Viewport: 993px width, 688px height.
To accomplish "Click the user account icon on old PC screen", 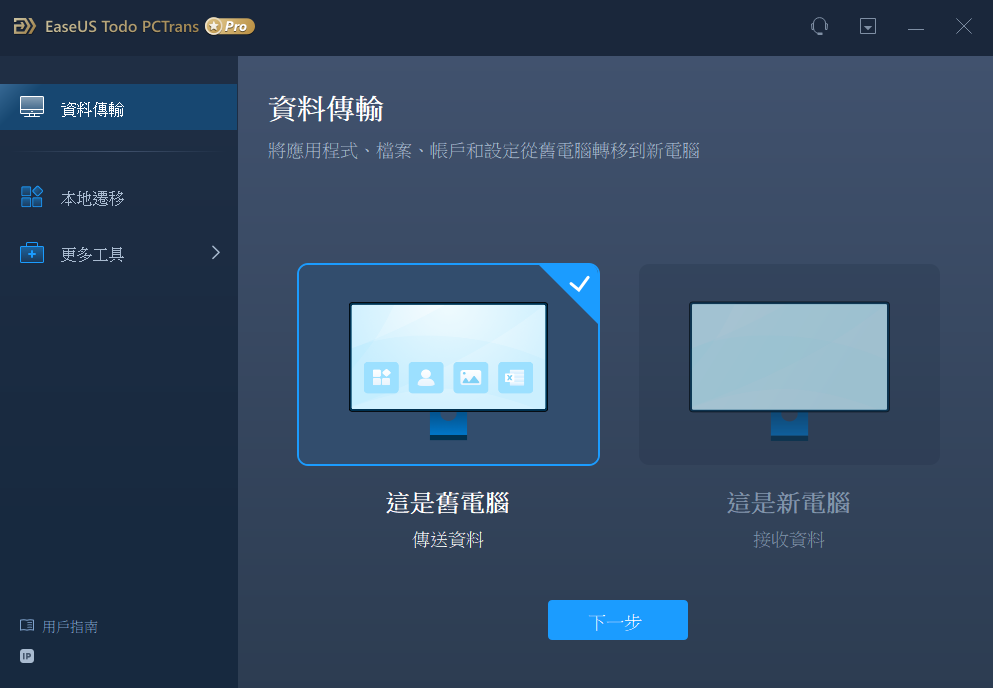I will (426, 378).
